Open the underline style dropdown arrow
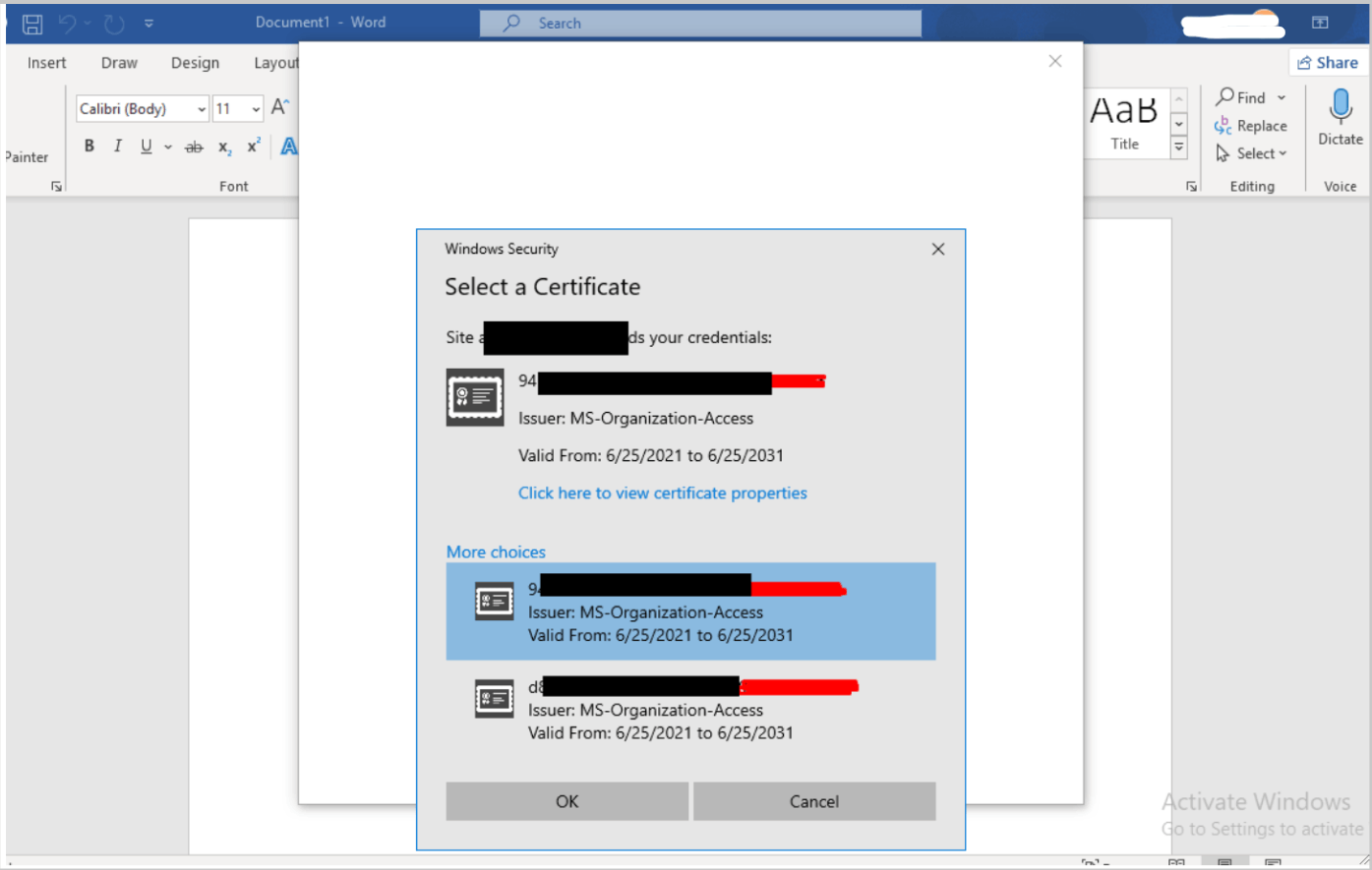 pos(168,147)
